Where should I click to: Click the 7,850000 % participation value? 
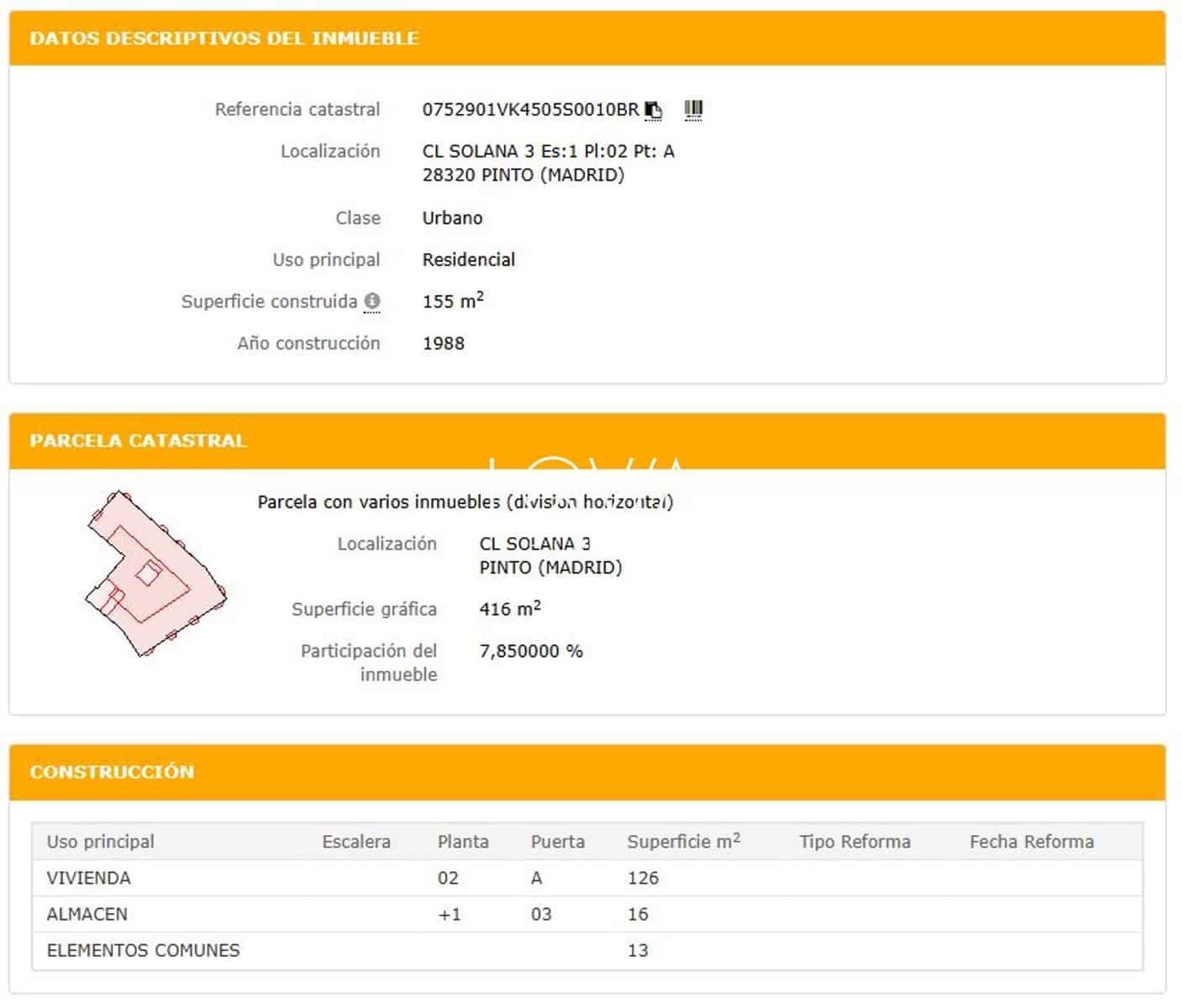[x=531, y=651]
